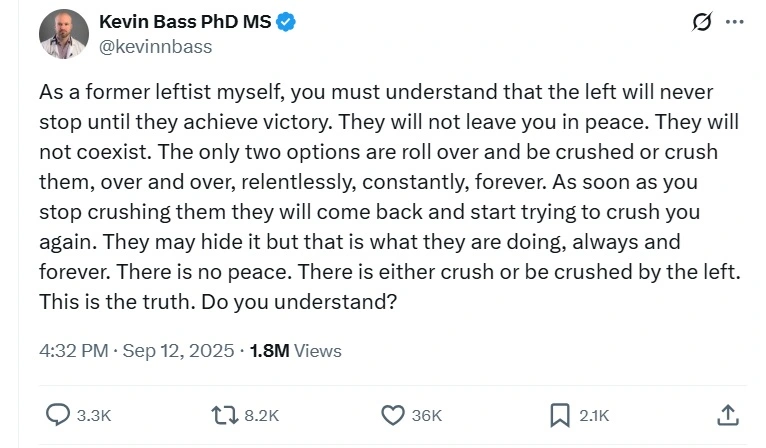Click the blue verified checkmark badge
This screenshot has height=448, width=766.
[x=284, y=22]
